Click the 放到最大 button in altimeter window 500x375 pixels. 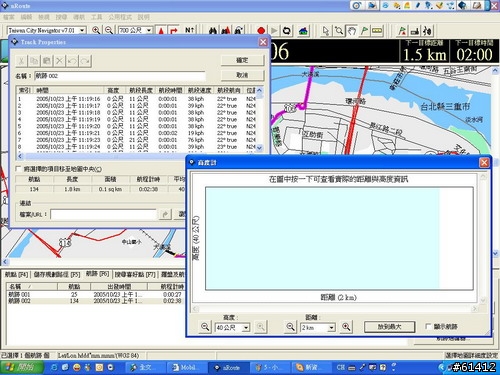pyautogui.click(x=389, y=327)
